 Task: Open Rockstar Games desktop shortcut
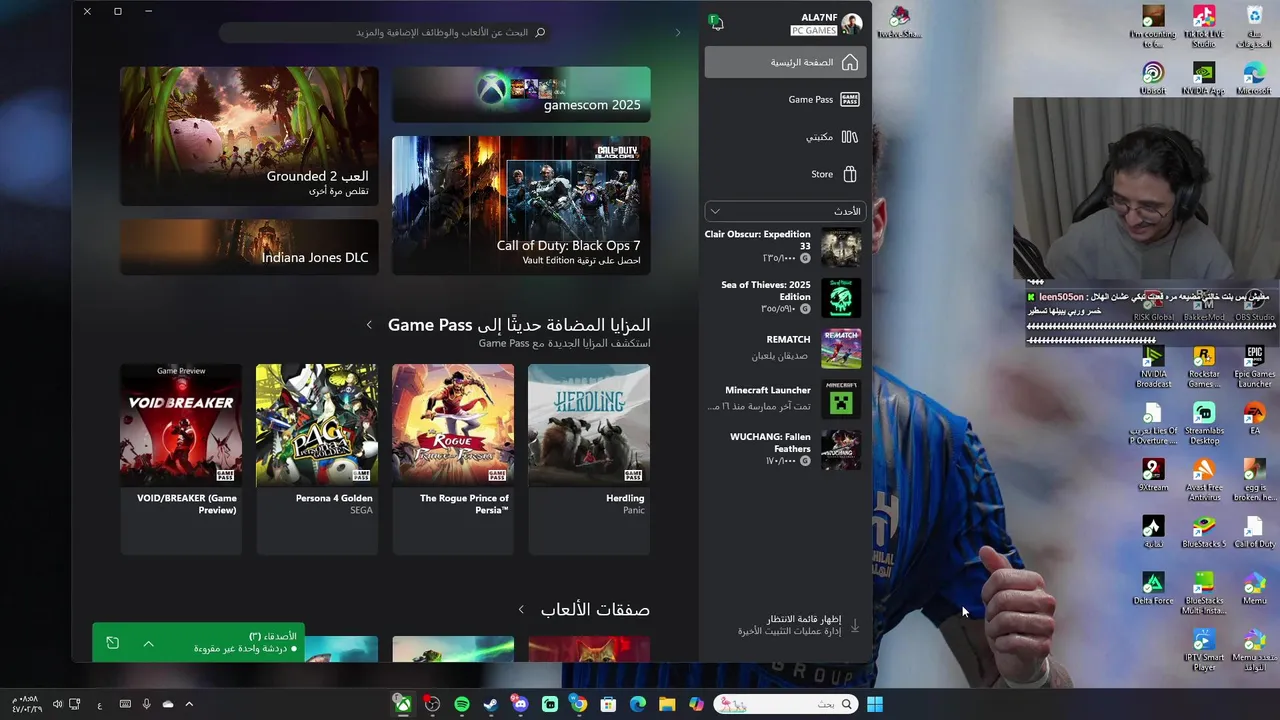point(1203,367)
